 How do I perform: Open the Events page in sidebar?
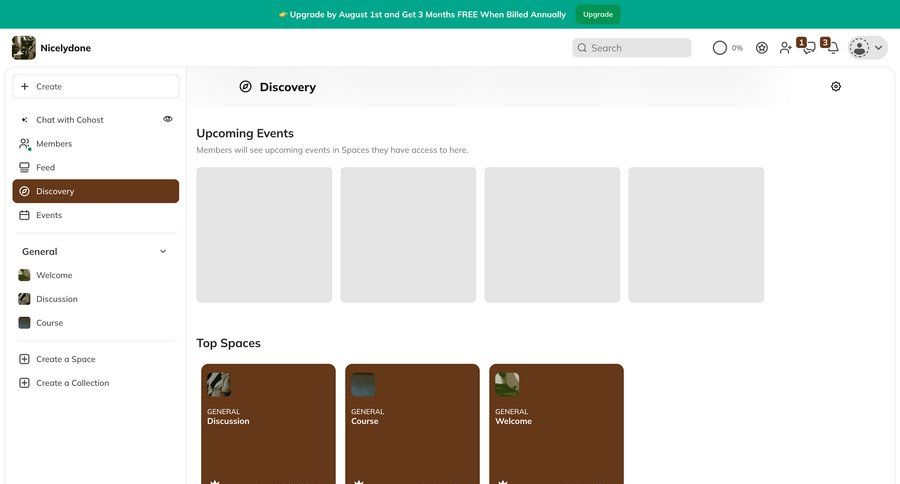click(x=96, y=215)
